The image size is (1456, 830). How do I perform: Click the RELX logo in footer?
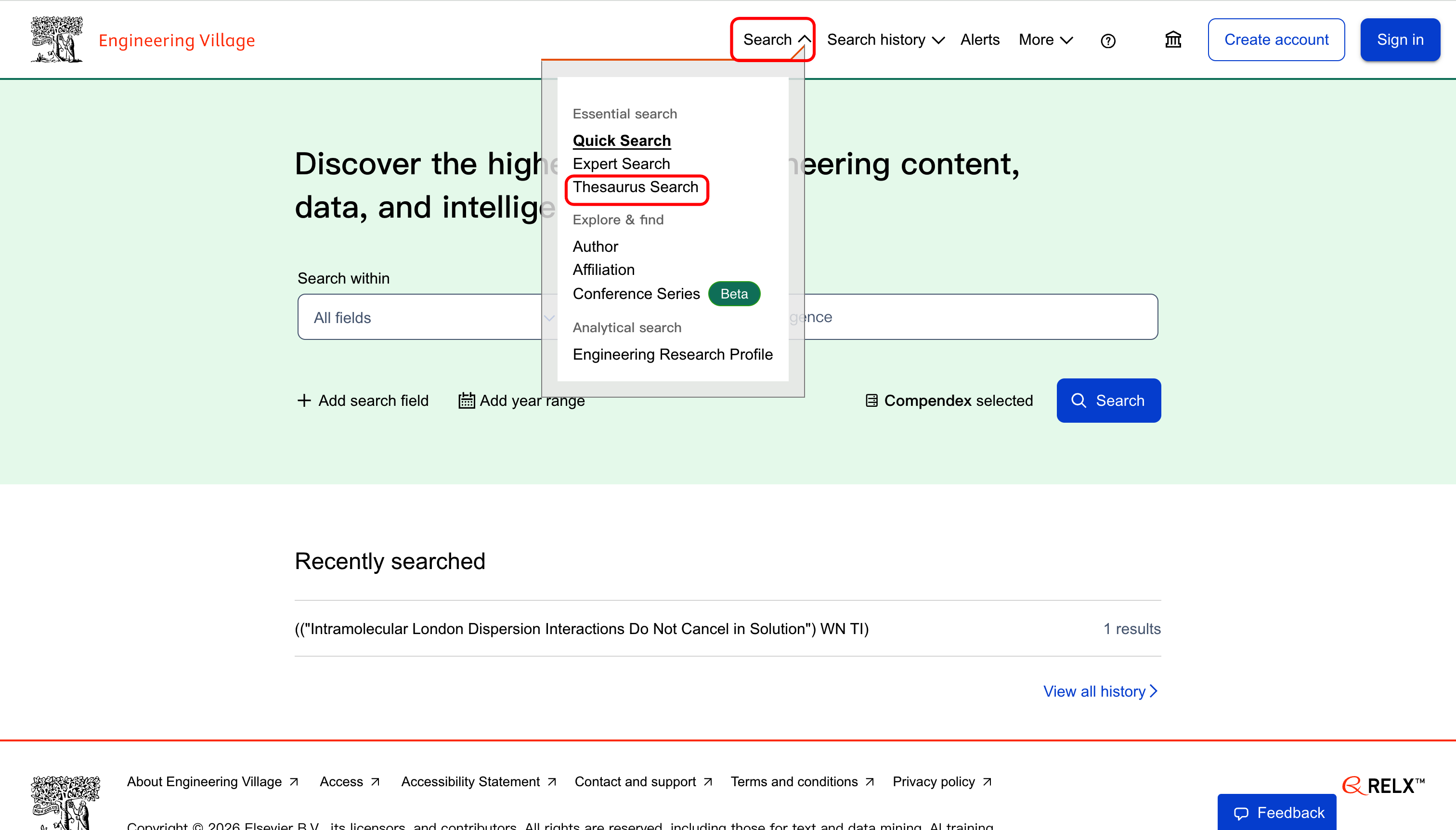pos(1383,786)
